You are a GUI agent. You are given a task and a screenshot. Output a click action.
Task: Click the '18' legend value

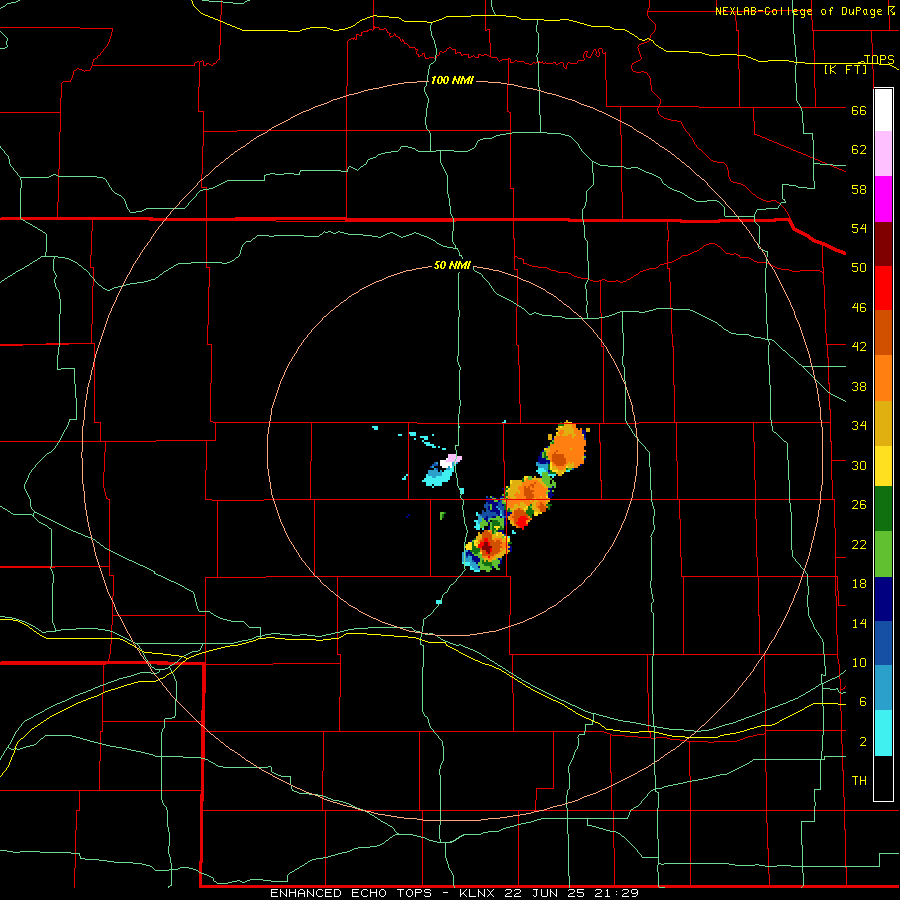coord(859,584)
